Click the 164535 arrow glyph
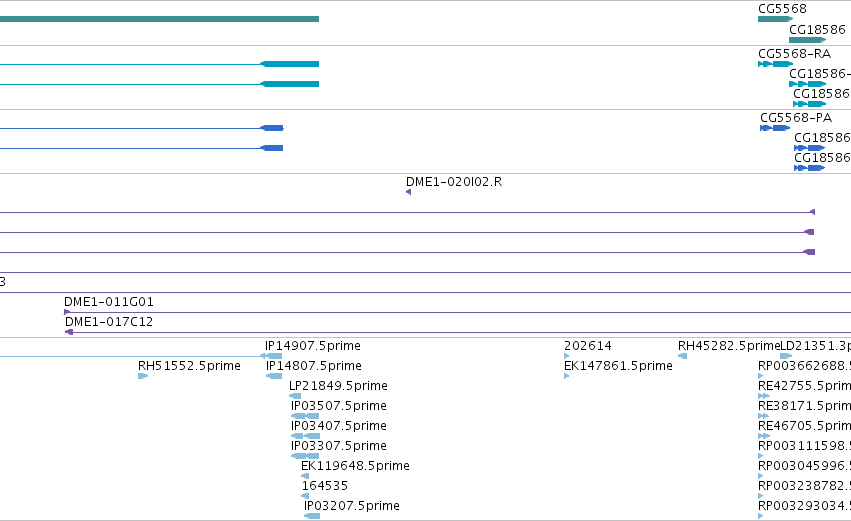Screen dimensions: 851x521 pyautogui.click(x=305, y=496)
